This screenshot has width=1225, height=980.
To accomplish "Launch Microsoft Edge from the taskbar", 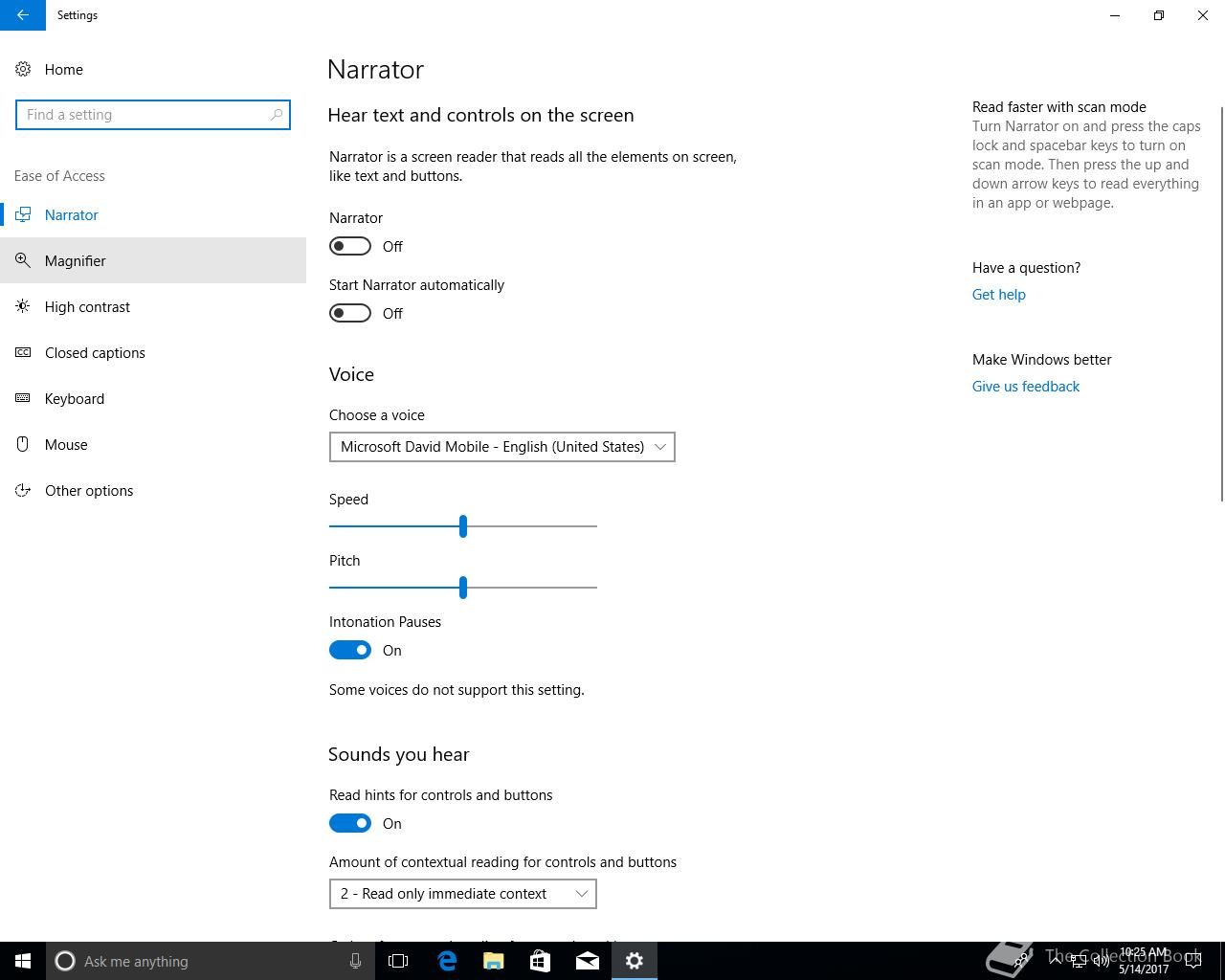I will pyautogui.click(x=447, y=961).
